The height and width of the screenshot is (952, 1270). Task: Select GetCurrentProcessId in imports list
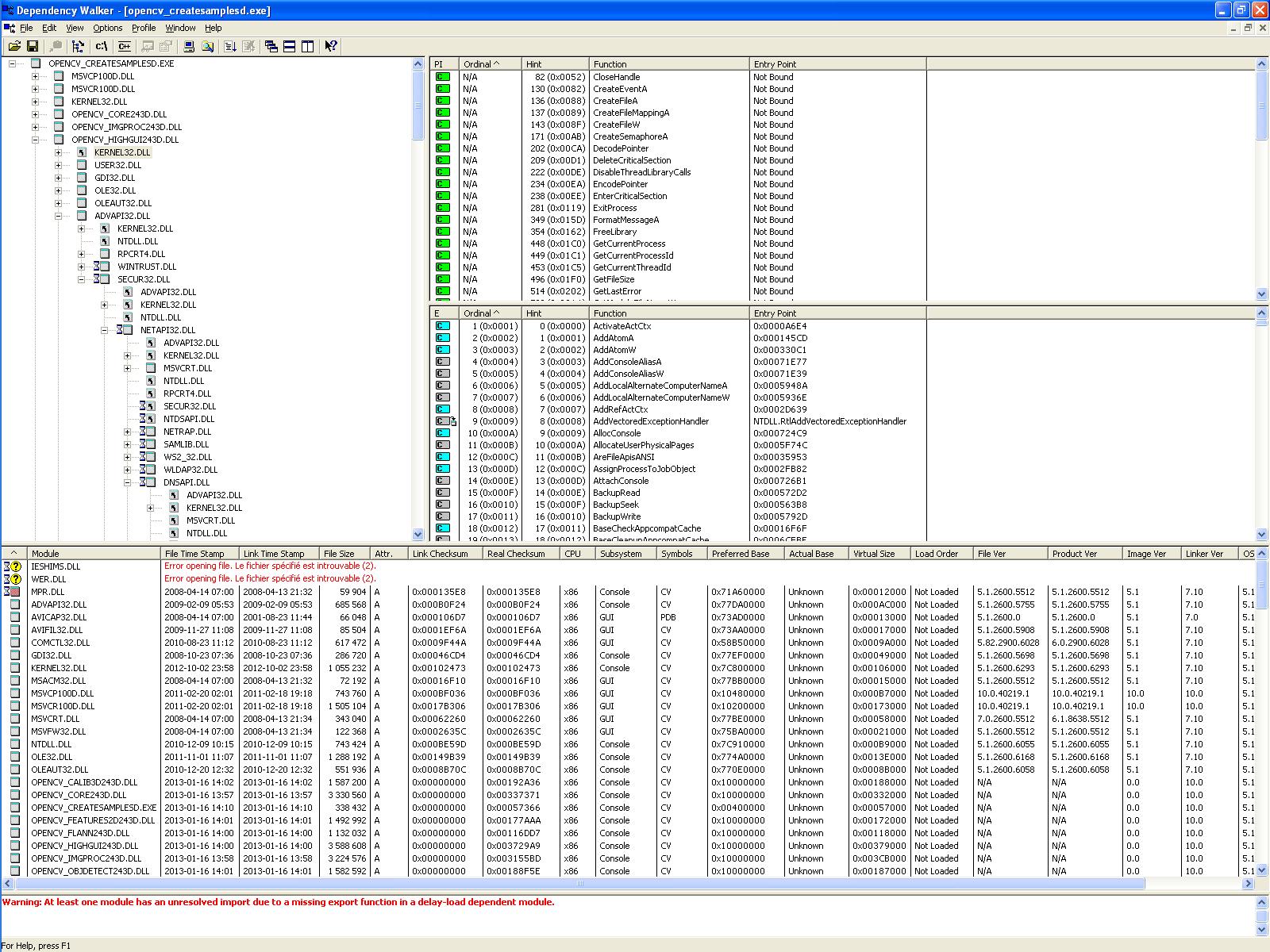pyautogui.click(x=633, y=255)
